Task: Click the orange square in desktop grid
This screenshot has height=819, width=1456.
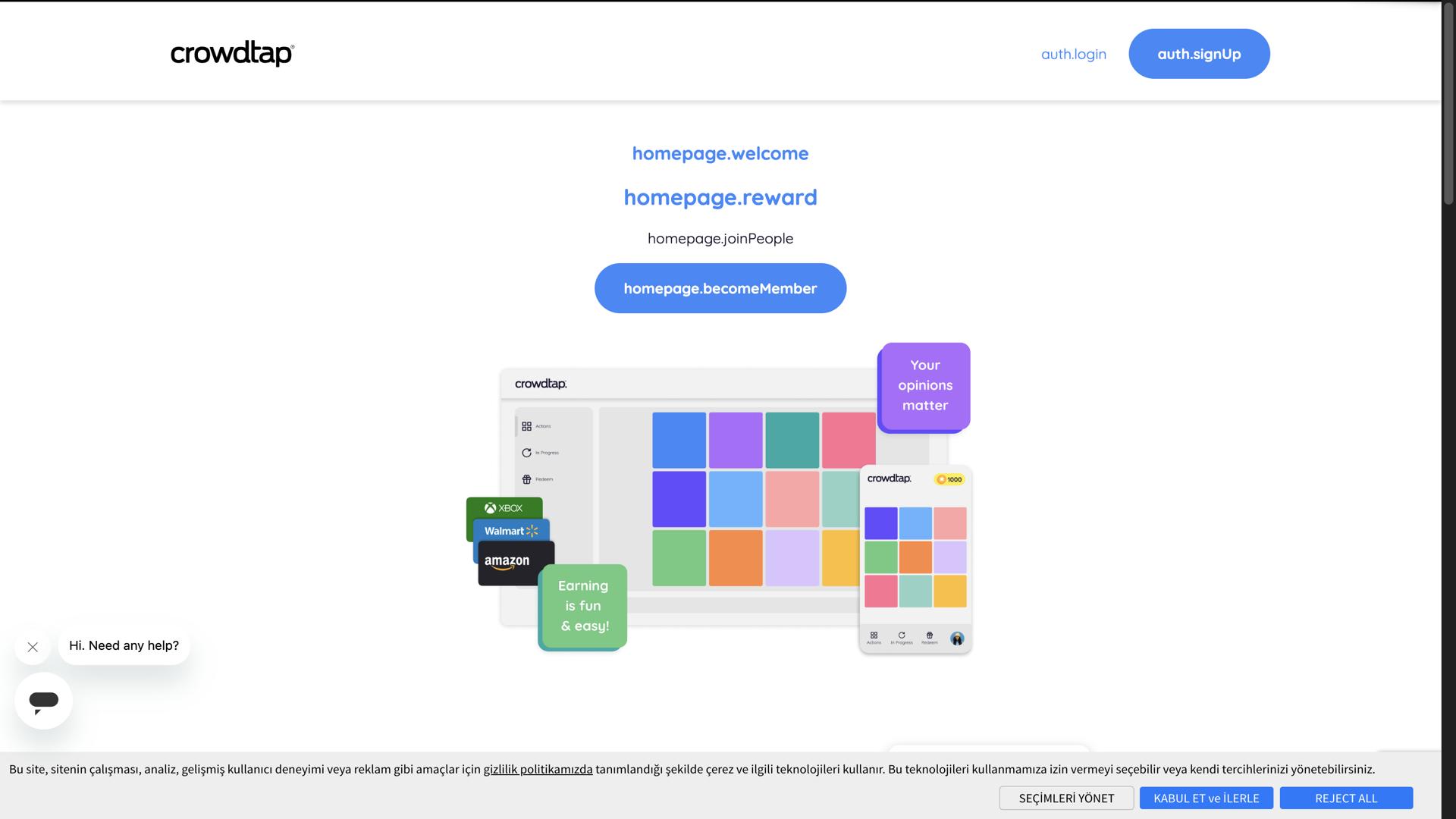Action: (735, 558)
